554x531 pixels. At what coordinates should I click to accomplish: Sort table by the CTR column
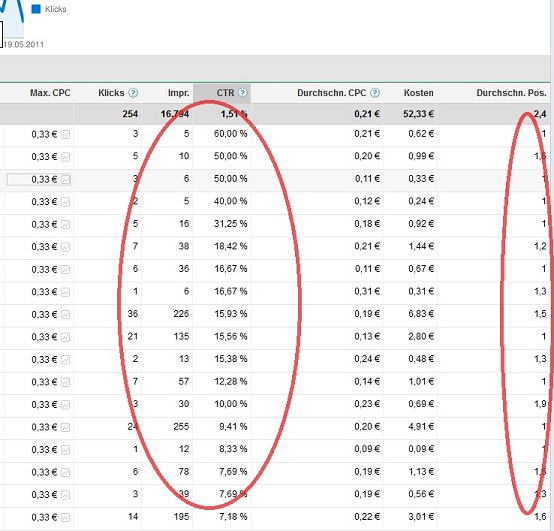(x=225, y=93)
